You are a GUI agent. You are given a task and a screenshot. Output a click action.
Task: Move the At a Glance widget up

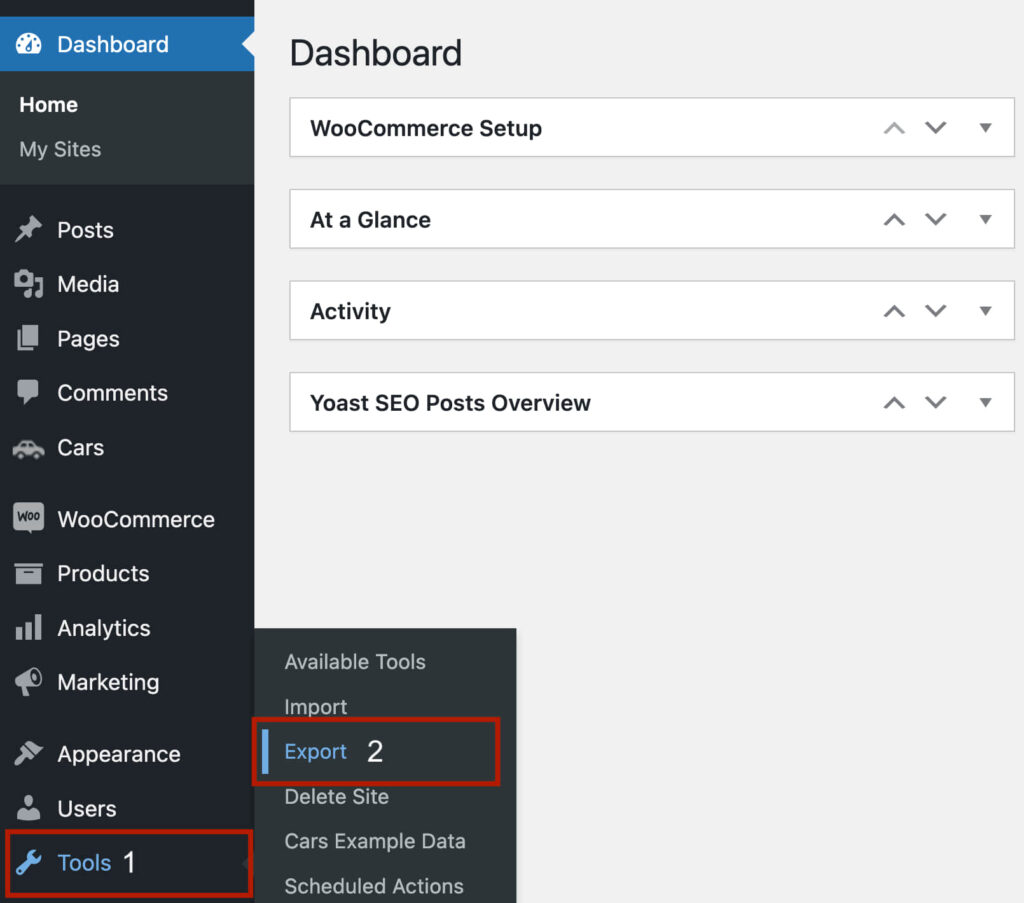[894, 219]
